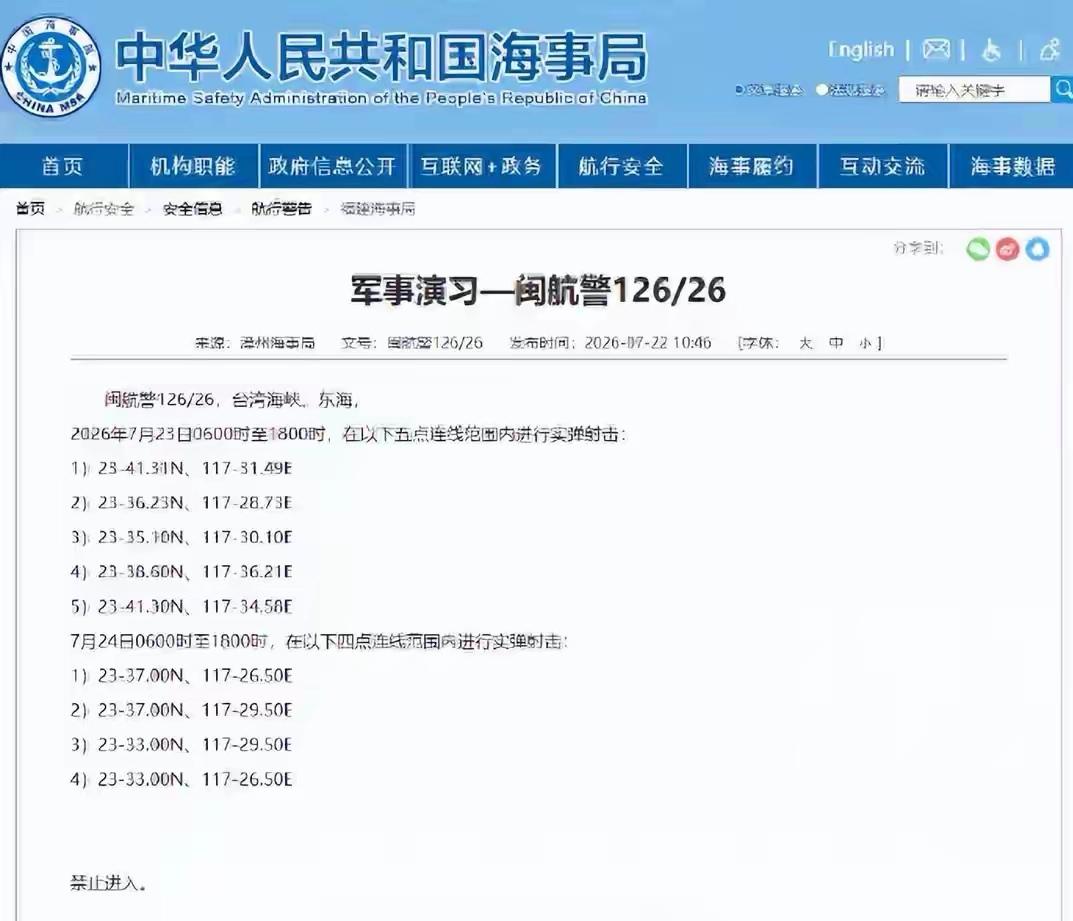Share via the blue round icon

(1037, 249)
